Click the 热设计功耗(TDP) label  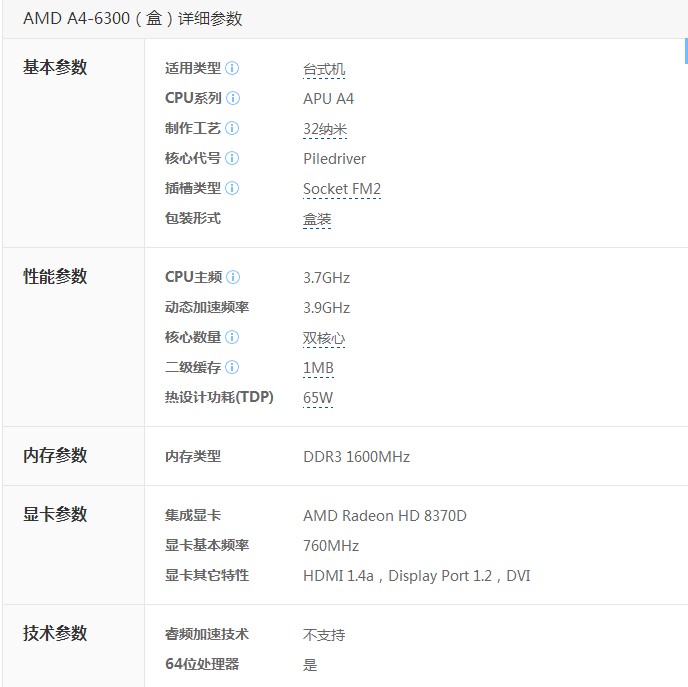(x=219, y=397)
